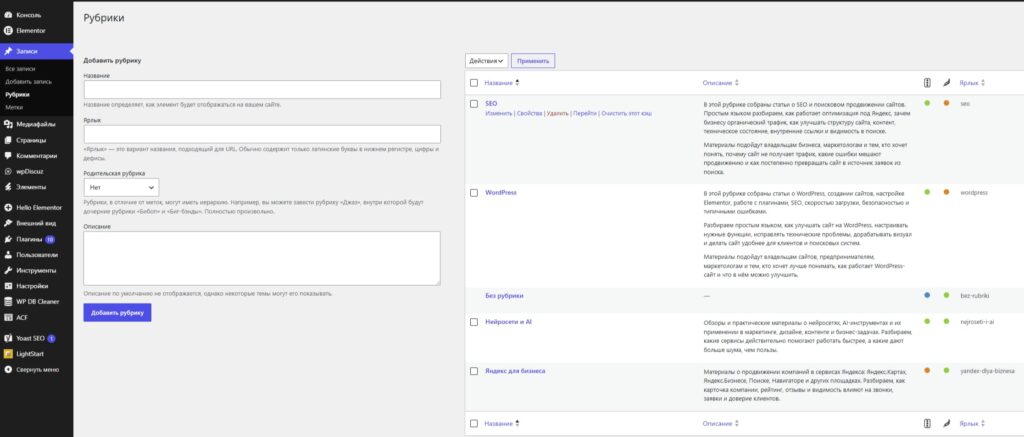This screenshot has width=1024, height=437.
Task: Focus the Название input field
Action: (262, 89)
